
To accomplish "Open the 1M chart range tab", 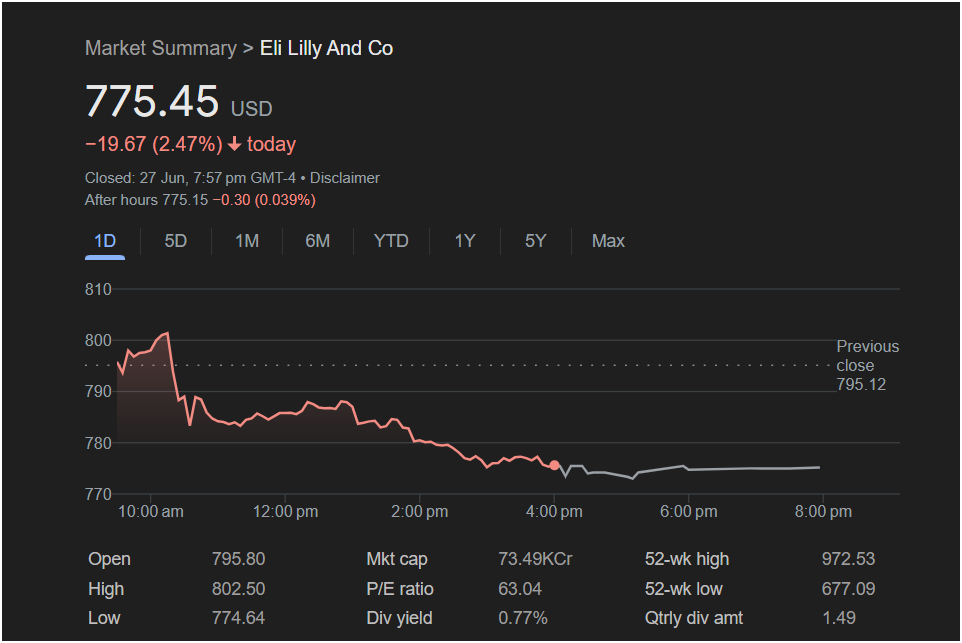I will (x=247, y=241).
